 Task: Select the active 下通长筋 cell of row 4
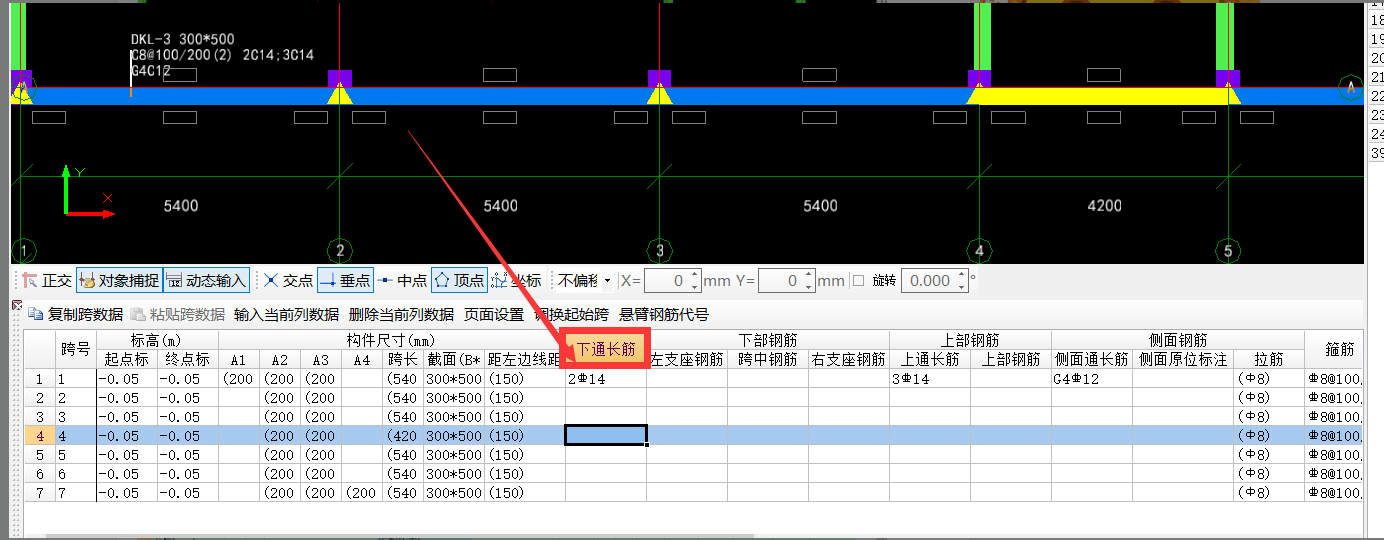[x=606, y=435]
